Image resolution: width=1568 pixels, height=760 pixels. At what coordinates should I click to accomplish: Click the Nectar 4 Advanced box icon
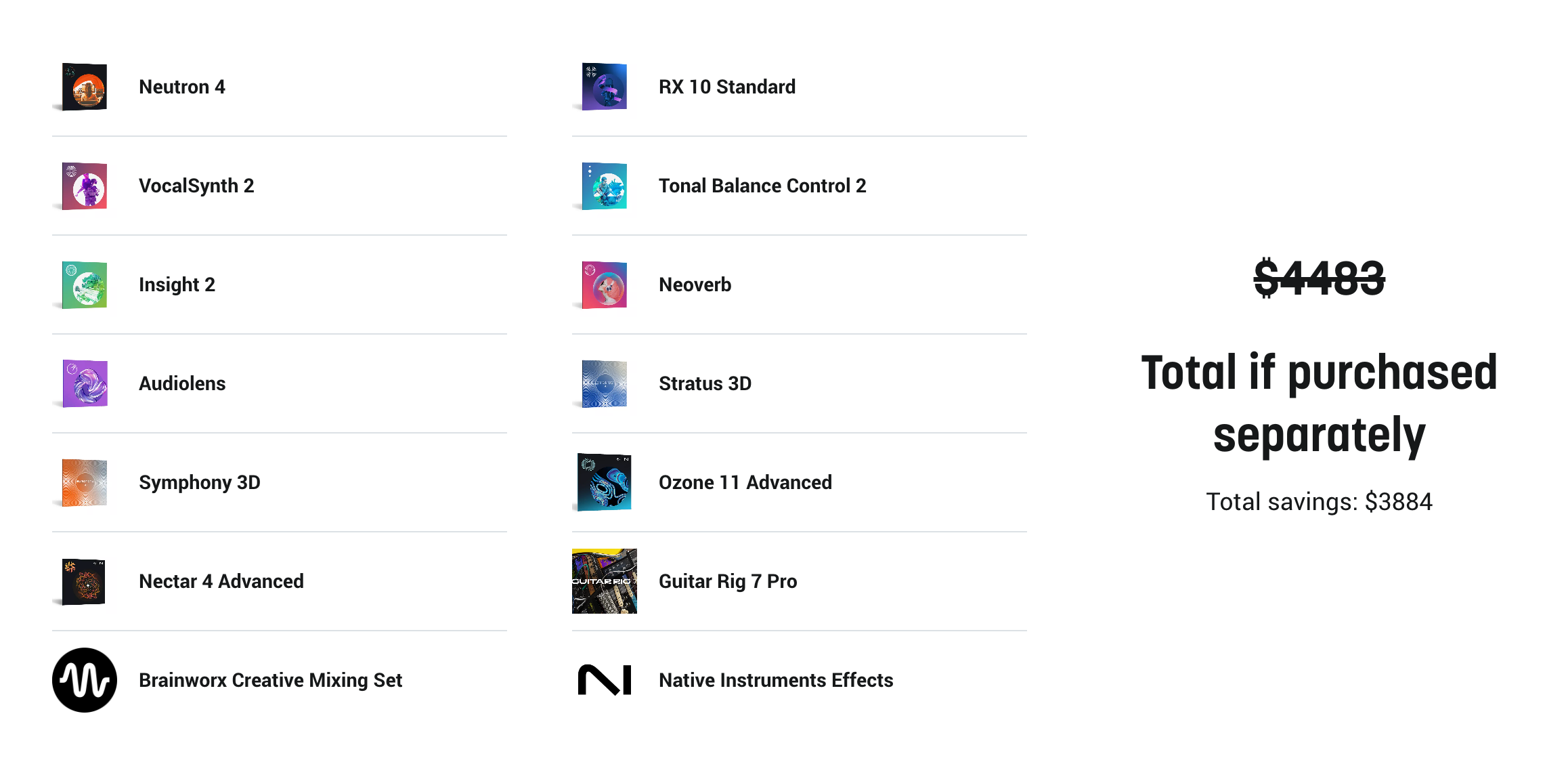[84, 581]
